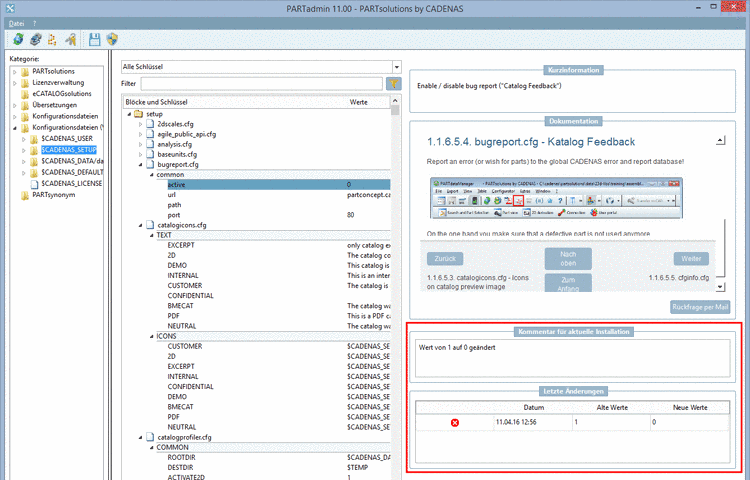Image resolution: width=750 pixels, height=480 pixels.
Task: Click the toolbar screenshot in documentation
Action: tap(556, 198)
